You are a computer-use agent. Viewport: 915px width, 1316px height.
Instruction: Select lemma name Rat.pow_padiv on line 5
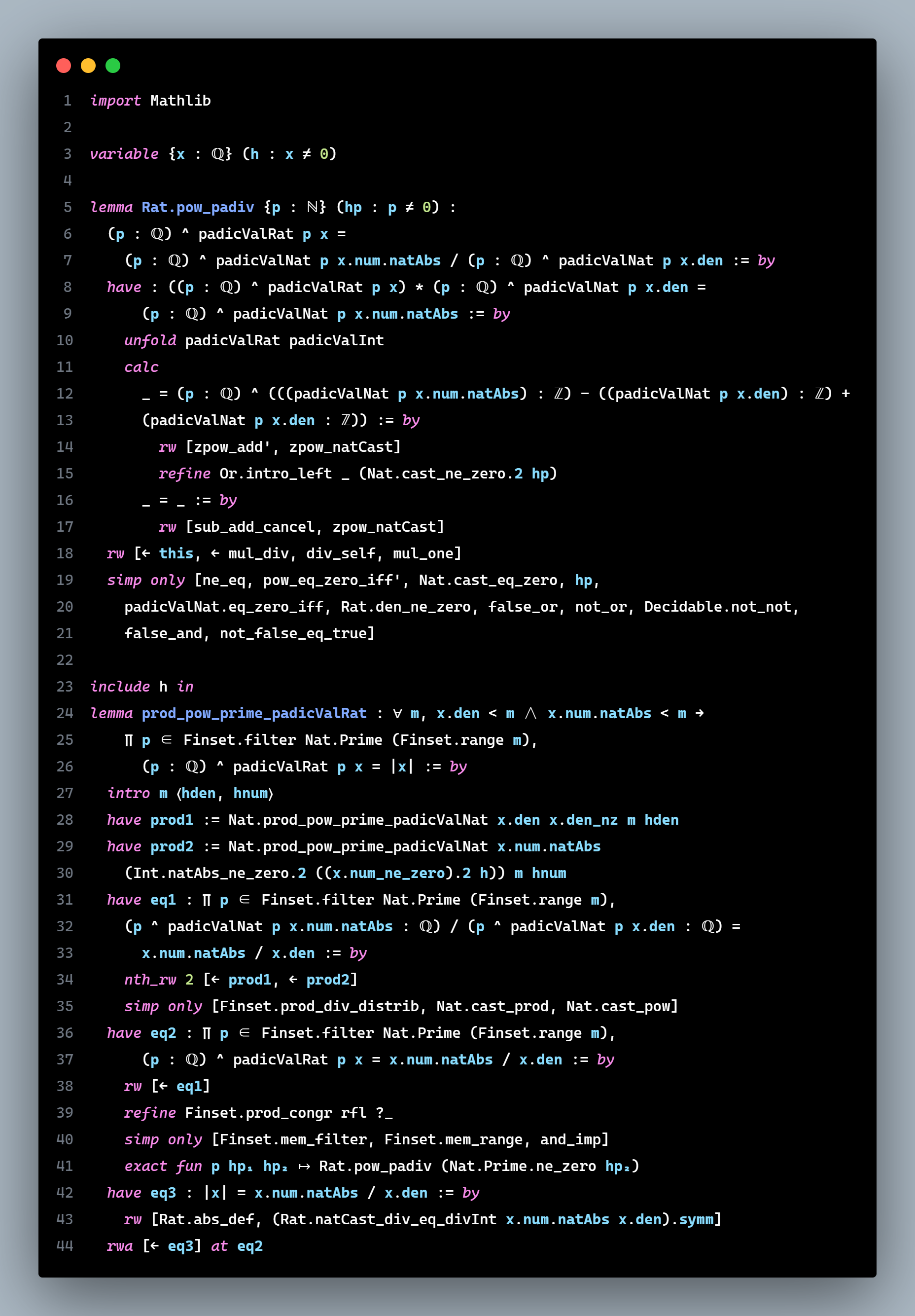198,208
